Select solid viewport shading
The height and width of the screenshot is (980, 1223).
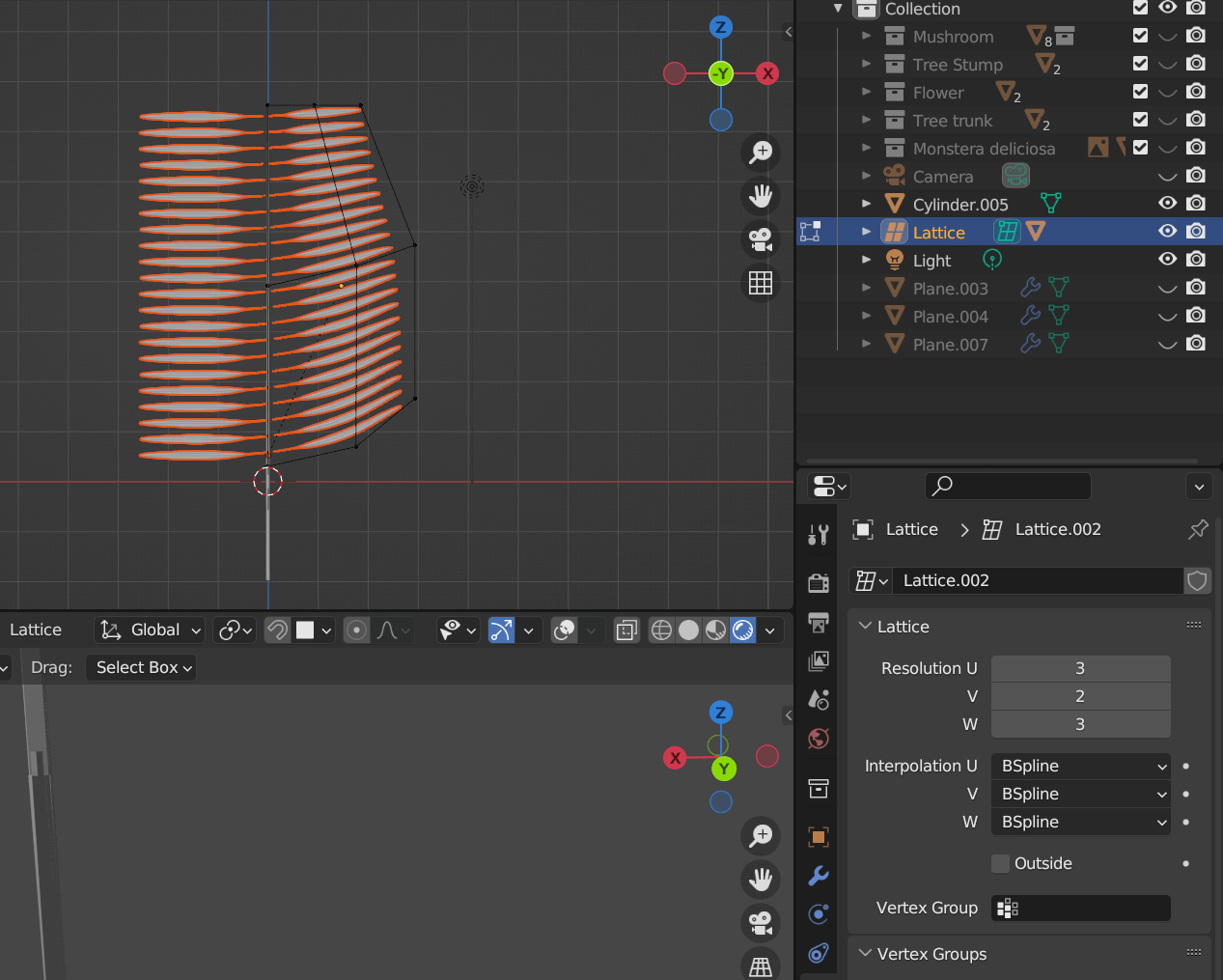point(688,630)
